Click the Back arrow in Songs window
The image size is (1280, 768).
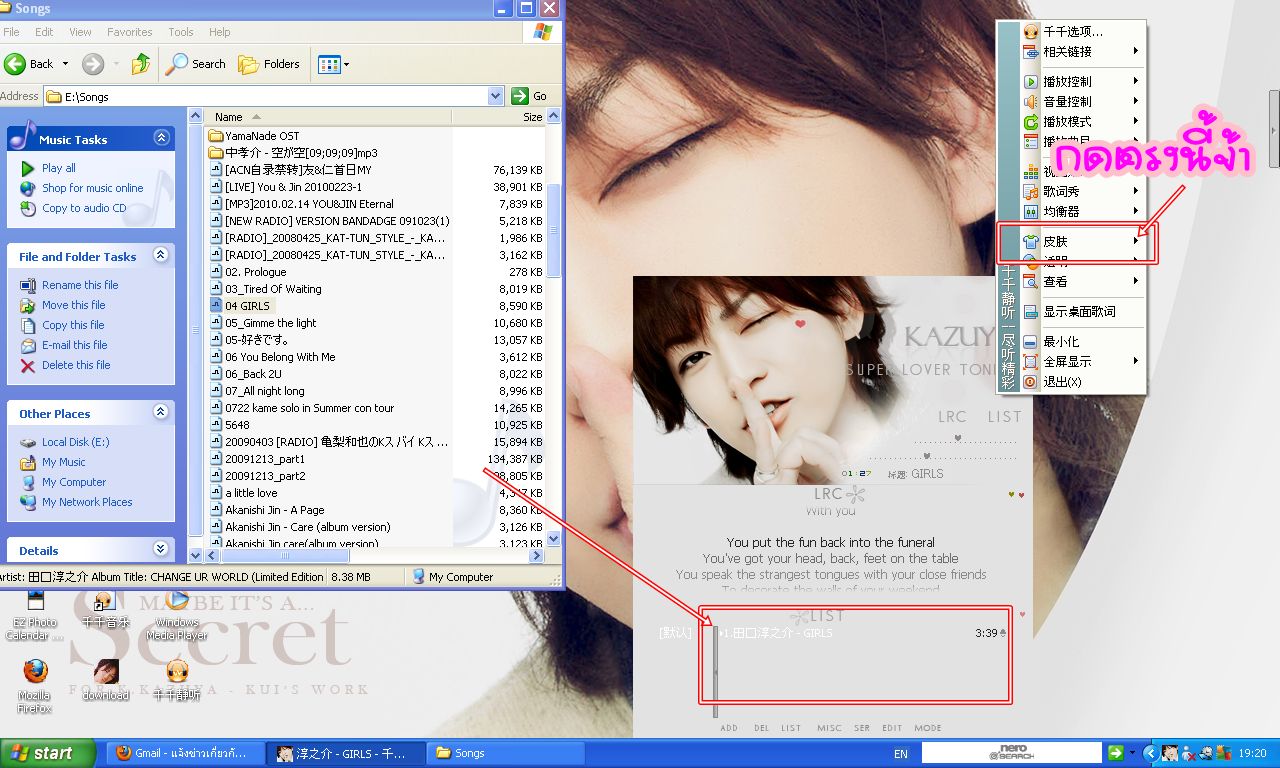pos(15,64)
